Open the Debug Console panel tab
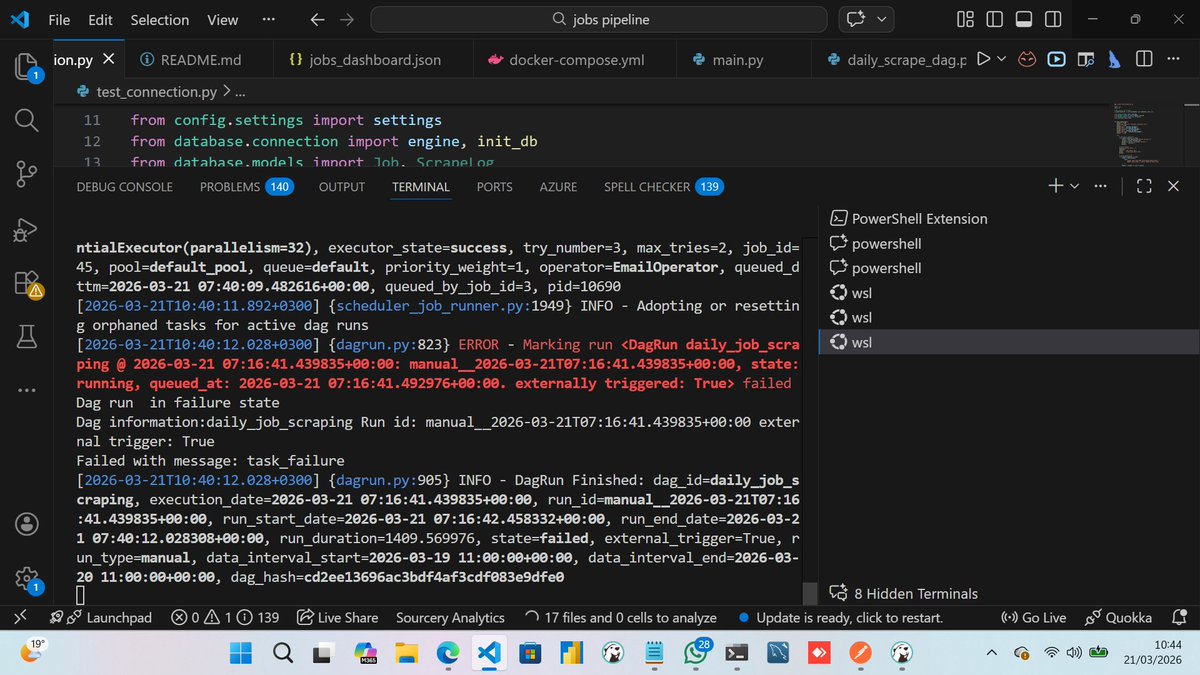The width and height of the screenshot is (1200, 675). (124, 186)
